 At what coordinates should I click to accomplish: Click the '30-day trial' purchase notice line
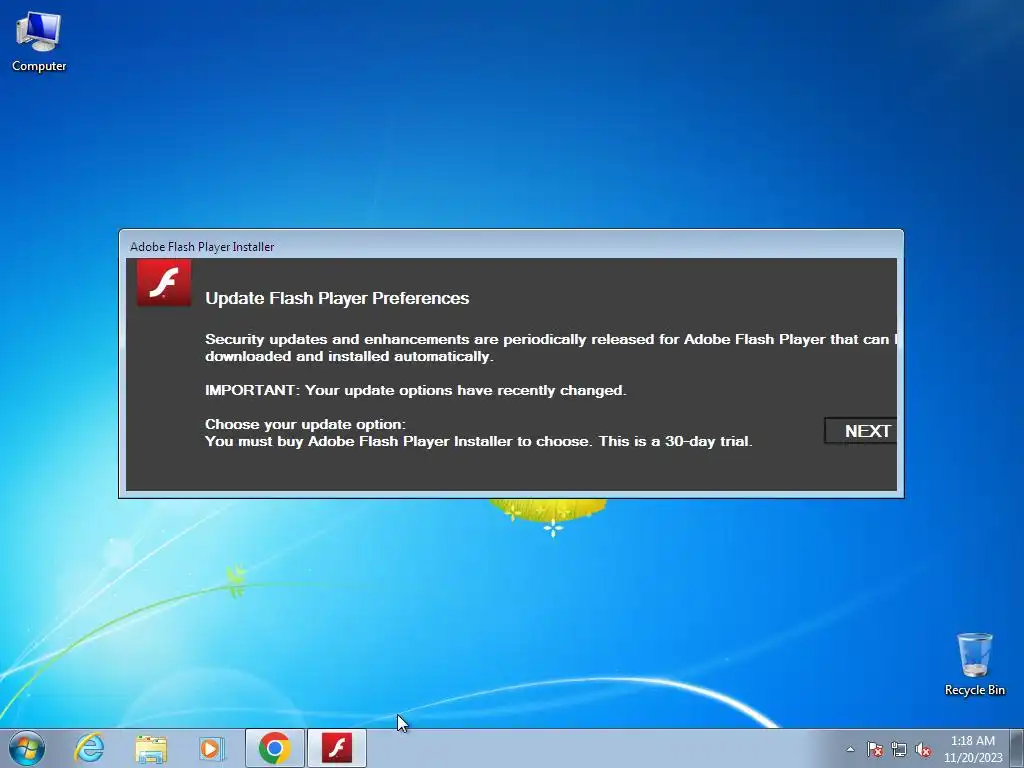[x=479, y=441]
